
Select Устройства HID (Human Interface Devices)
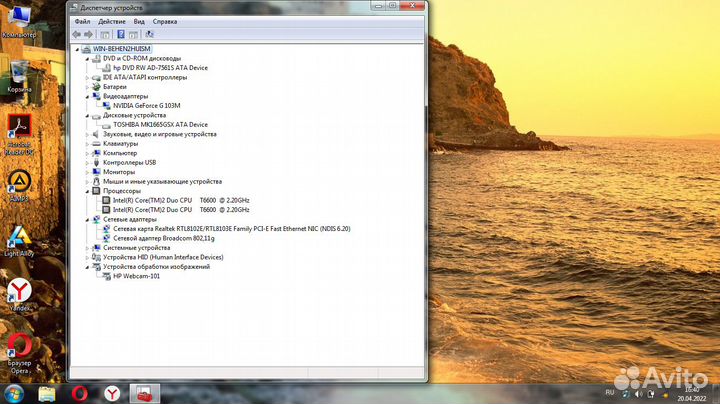click(163, 257)
